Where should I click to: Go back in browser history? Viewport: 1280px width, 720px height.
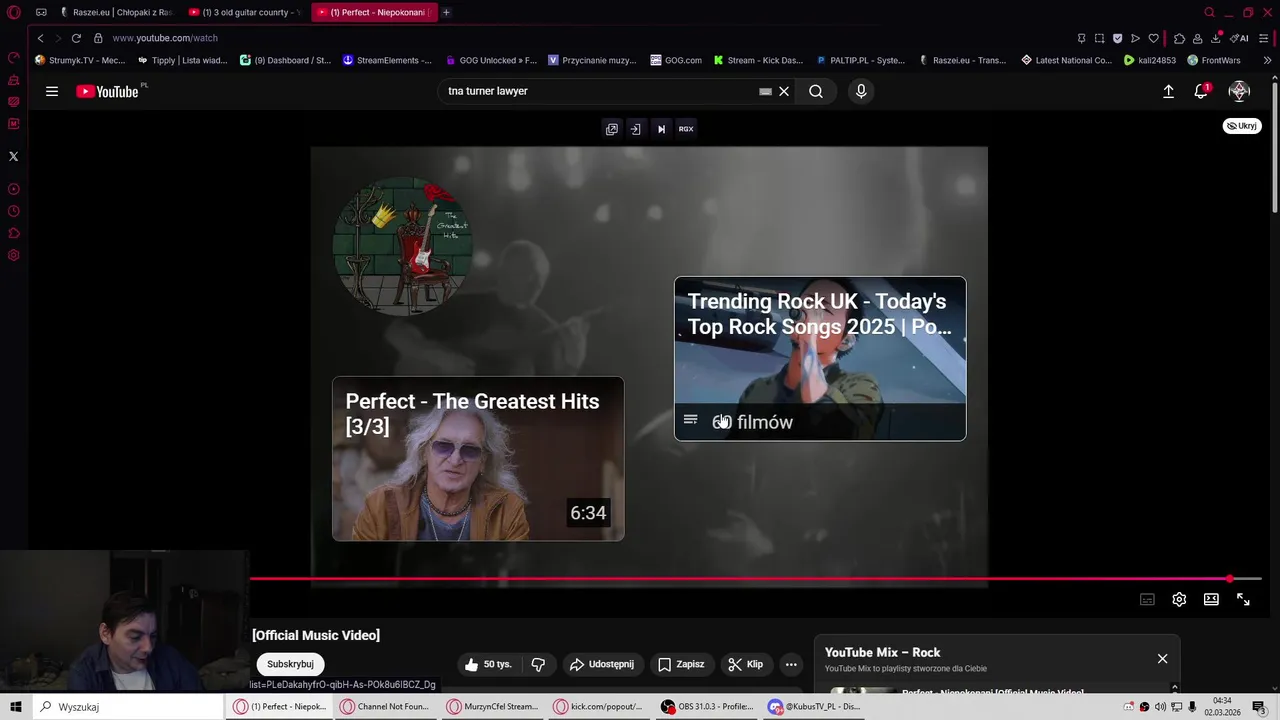[x=40, y=38]
